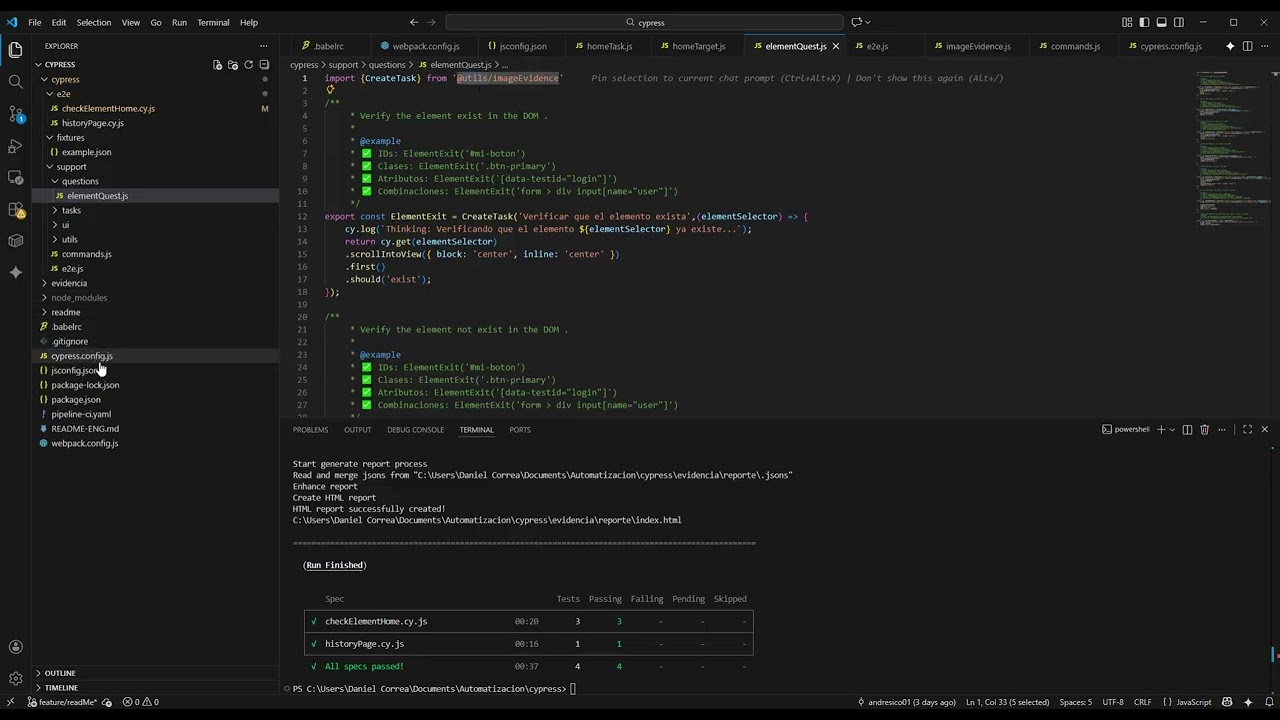Toggle the primary side bar layout icon

[1144, 22]
